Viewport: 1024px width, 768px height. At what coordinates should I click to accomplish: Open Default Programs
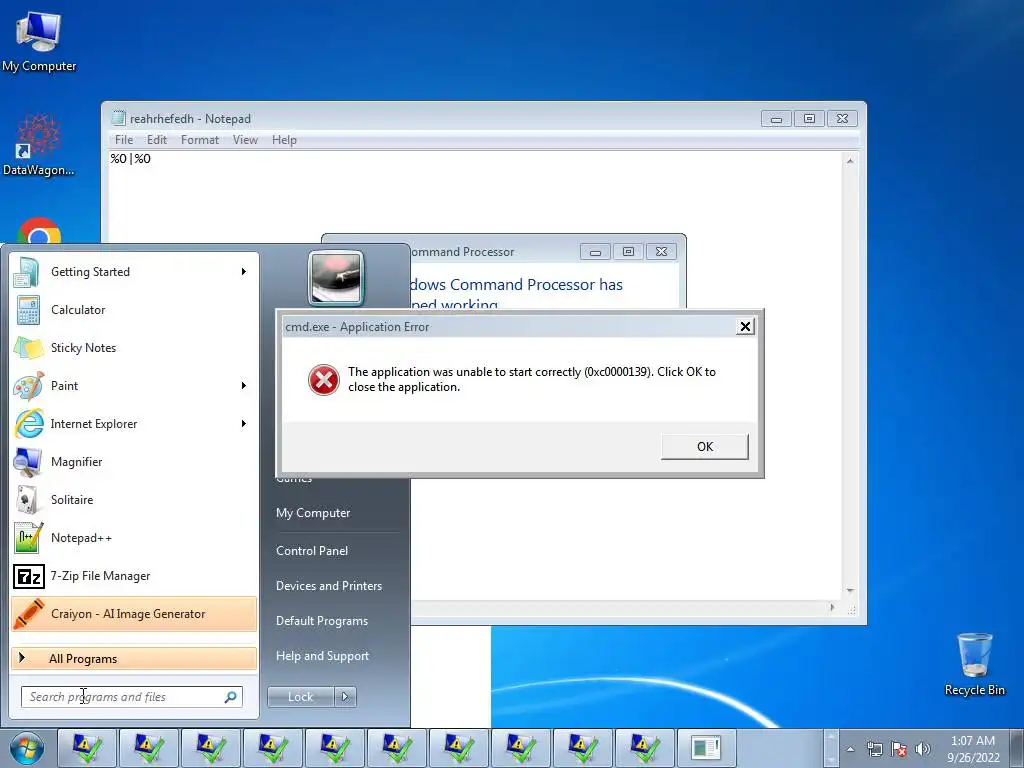(x=321, y=621)
